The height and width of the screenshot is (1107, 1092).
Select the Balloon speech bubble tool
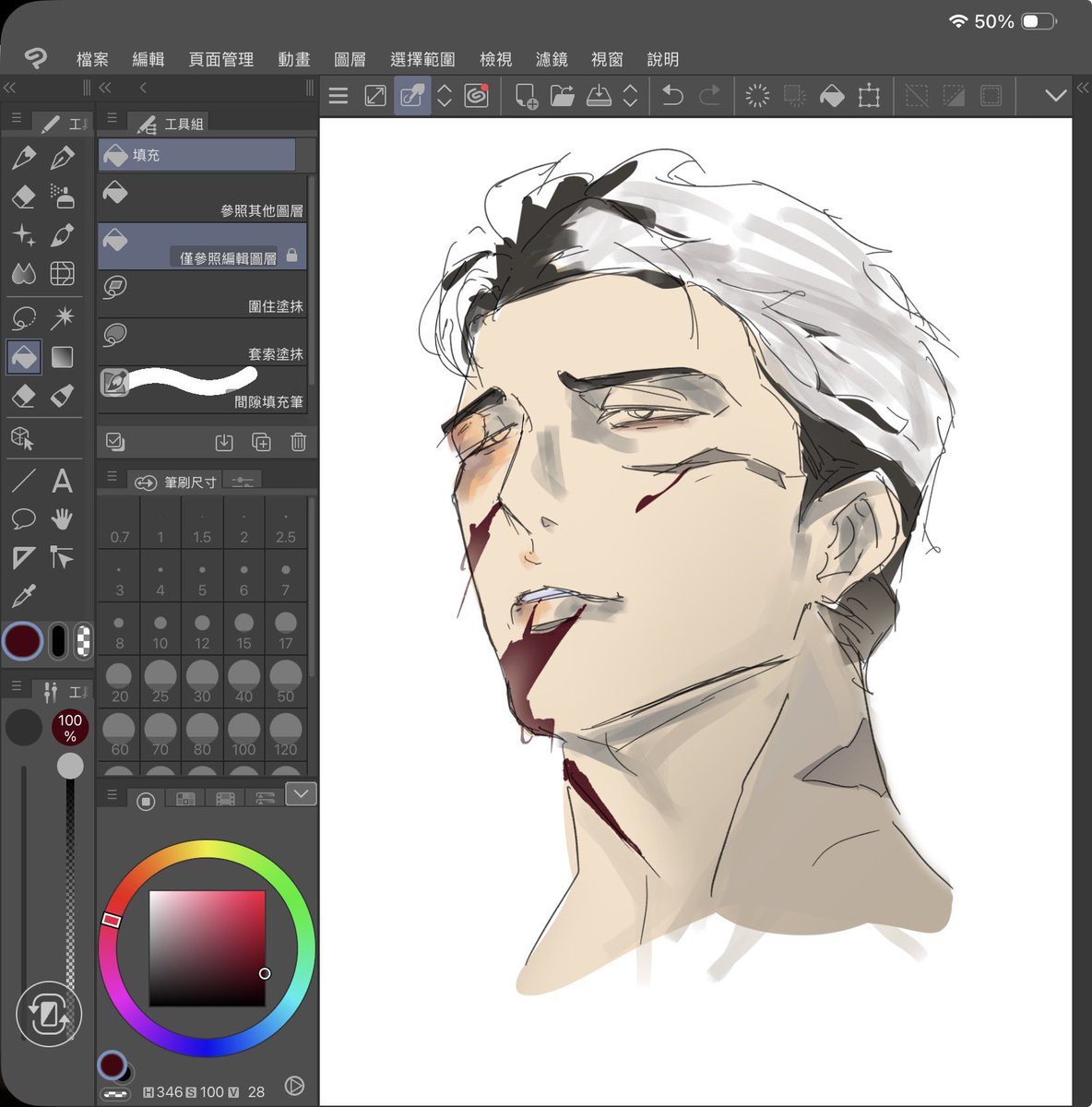[x=24, y=519]
